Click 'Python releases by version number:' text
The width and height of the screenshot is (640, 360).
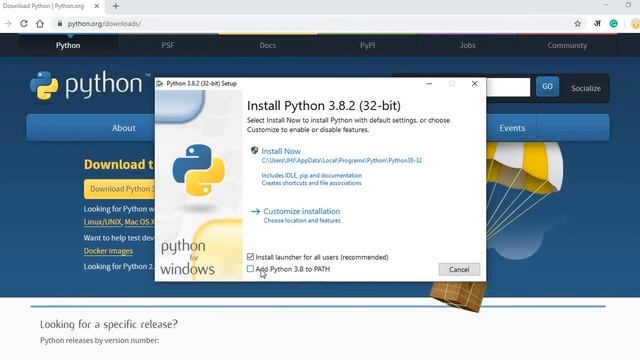click(x=100, y=340)
